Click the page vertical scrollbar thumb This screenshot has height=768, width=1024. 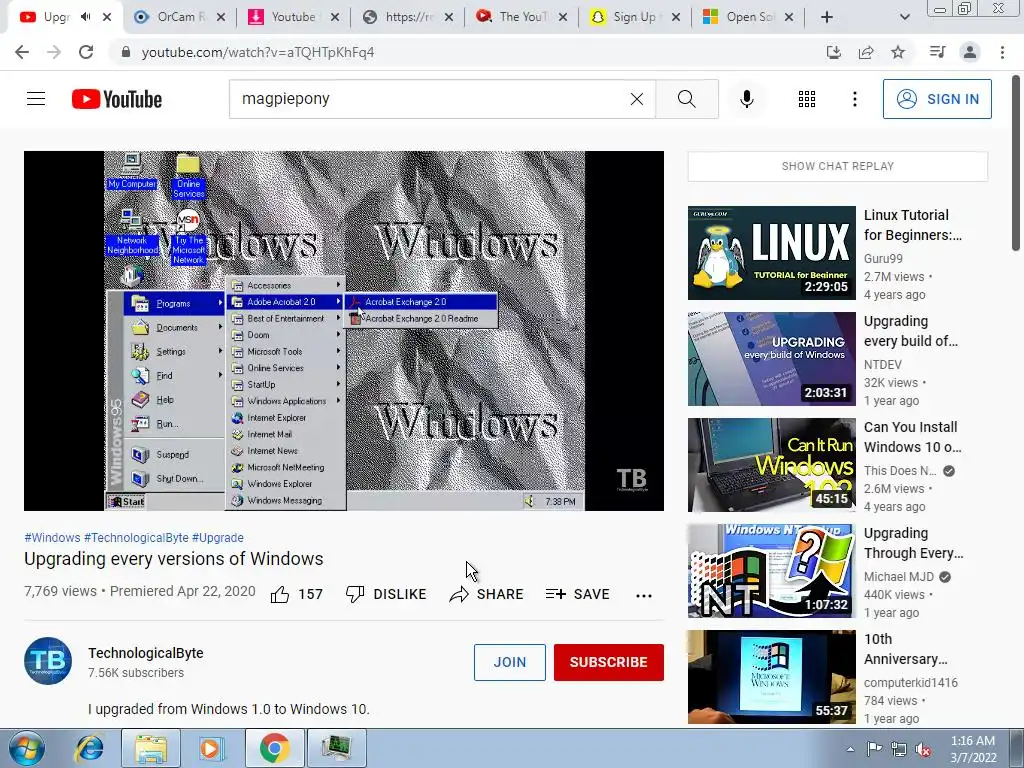pyautogui.click(x=1016, y=163)
